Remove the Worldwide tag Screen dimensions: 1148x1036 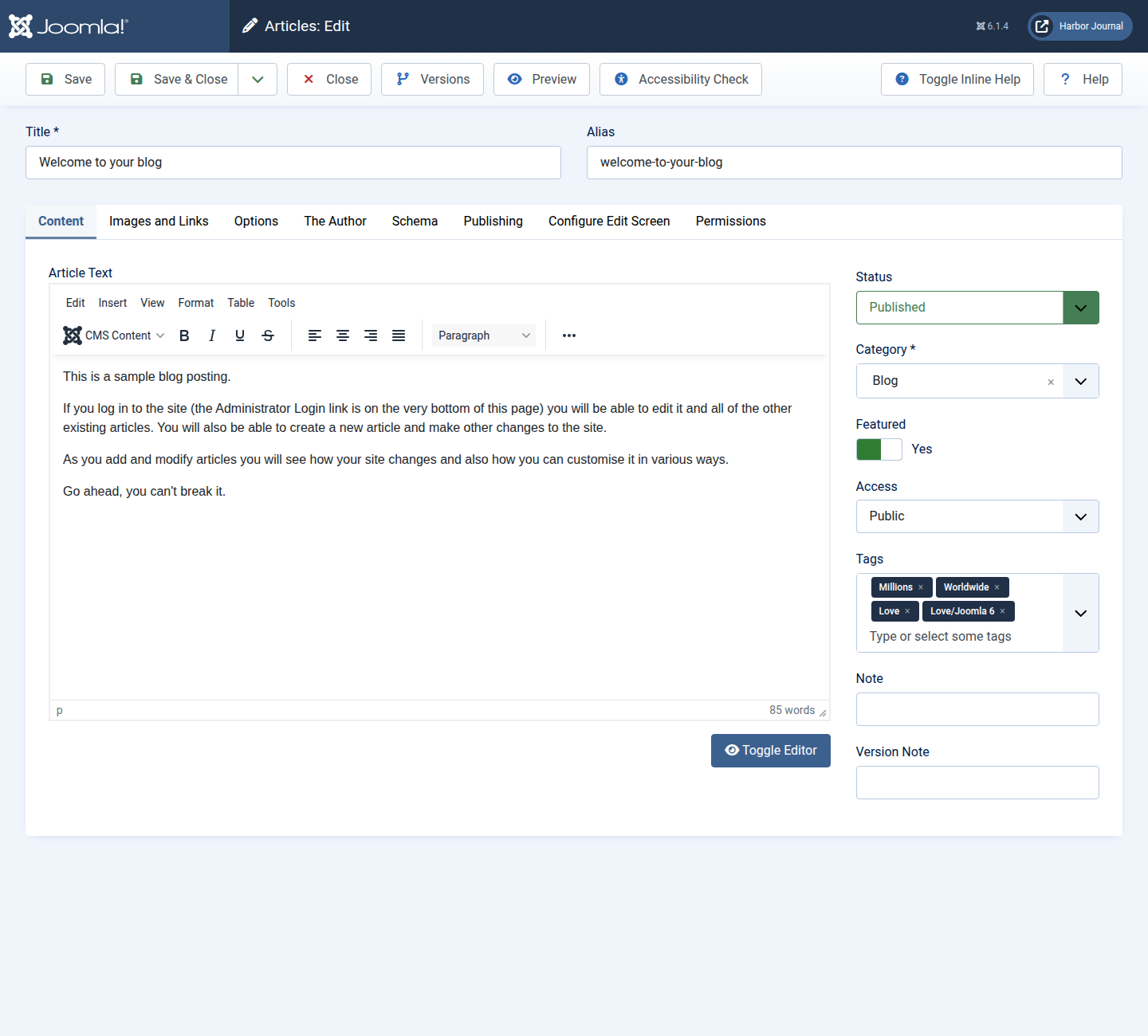pyautogui.click(x=997, y=587)
